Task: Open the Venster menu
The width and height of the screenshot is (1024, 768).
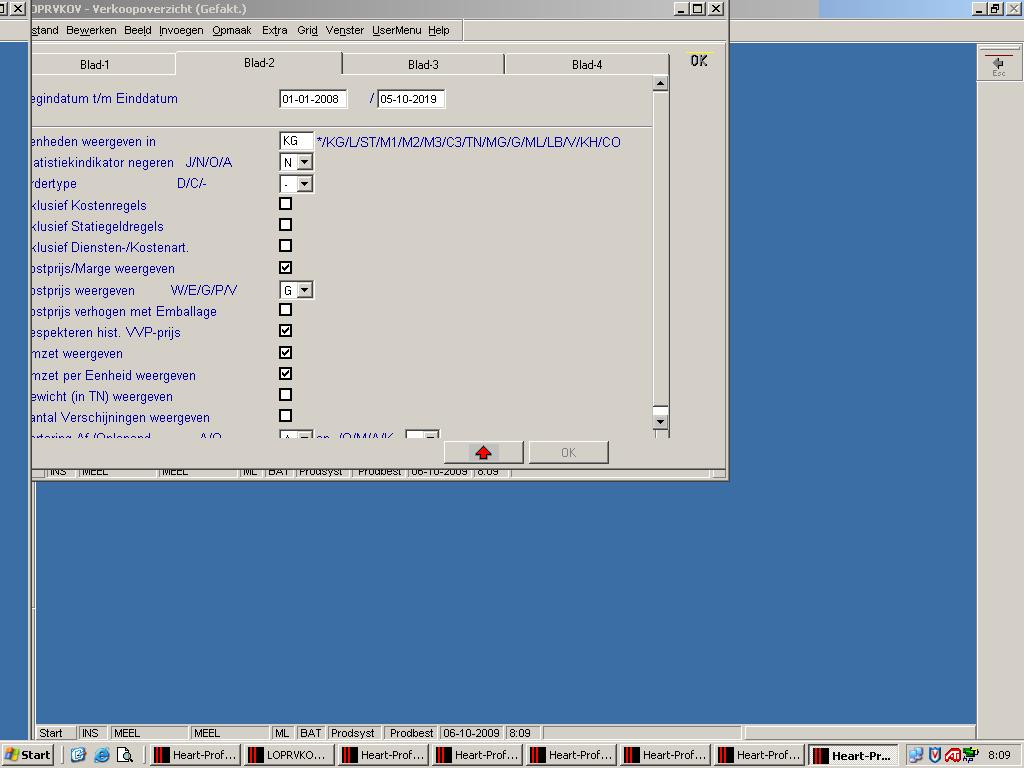Action: pos(345,30)
